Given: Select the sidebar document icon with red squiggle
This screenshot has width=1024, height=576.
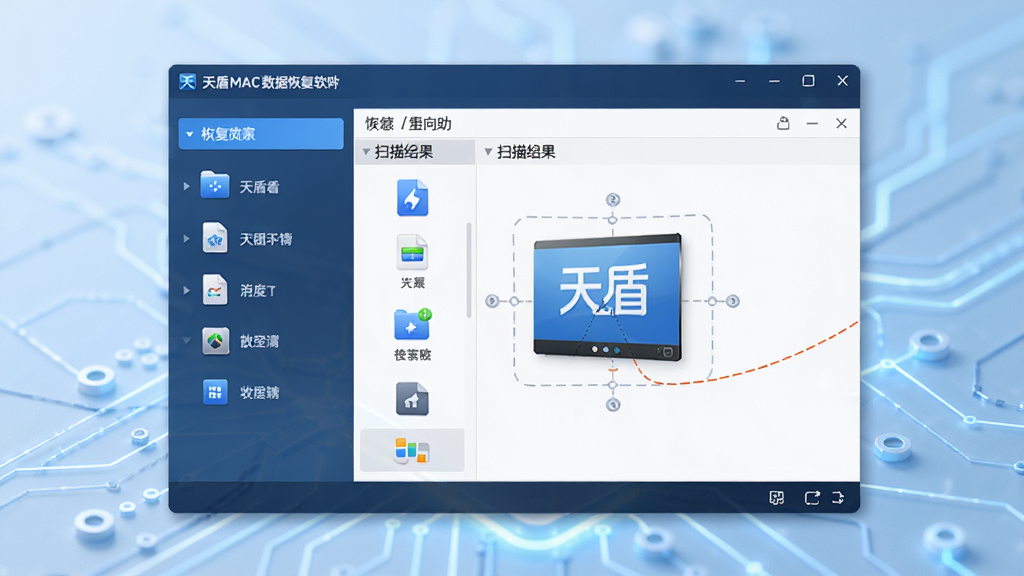Looking at the screenshot, I should coord(215,289).
